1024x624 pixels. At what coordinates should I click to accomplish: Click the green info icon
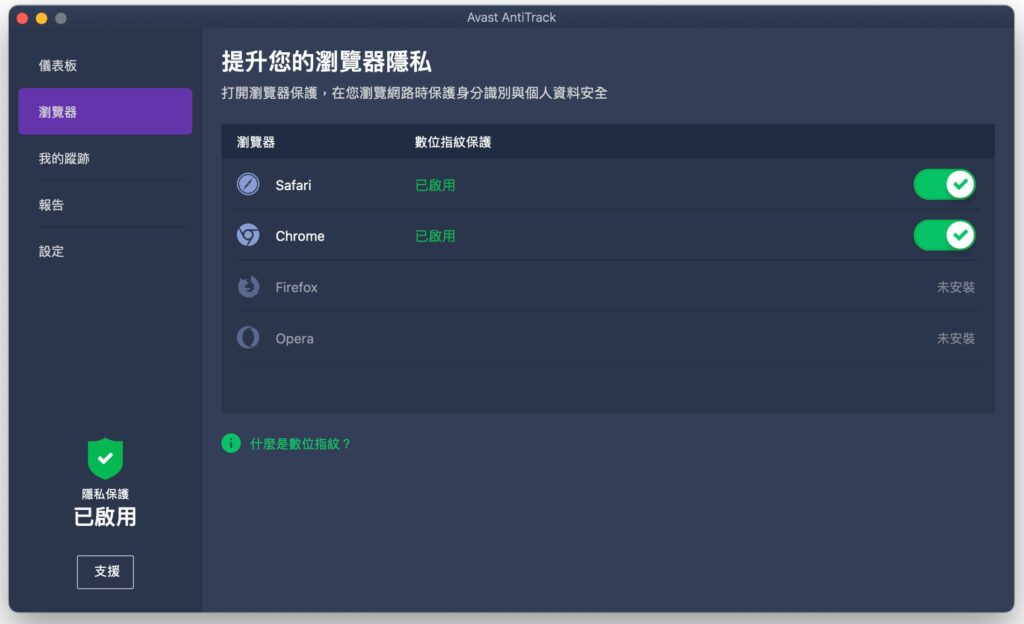(x=231, y=443)
